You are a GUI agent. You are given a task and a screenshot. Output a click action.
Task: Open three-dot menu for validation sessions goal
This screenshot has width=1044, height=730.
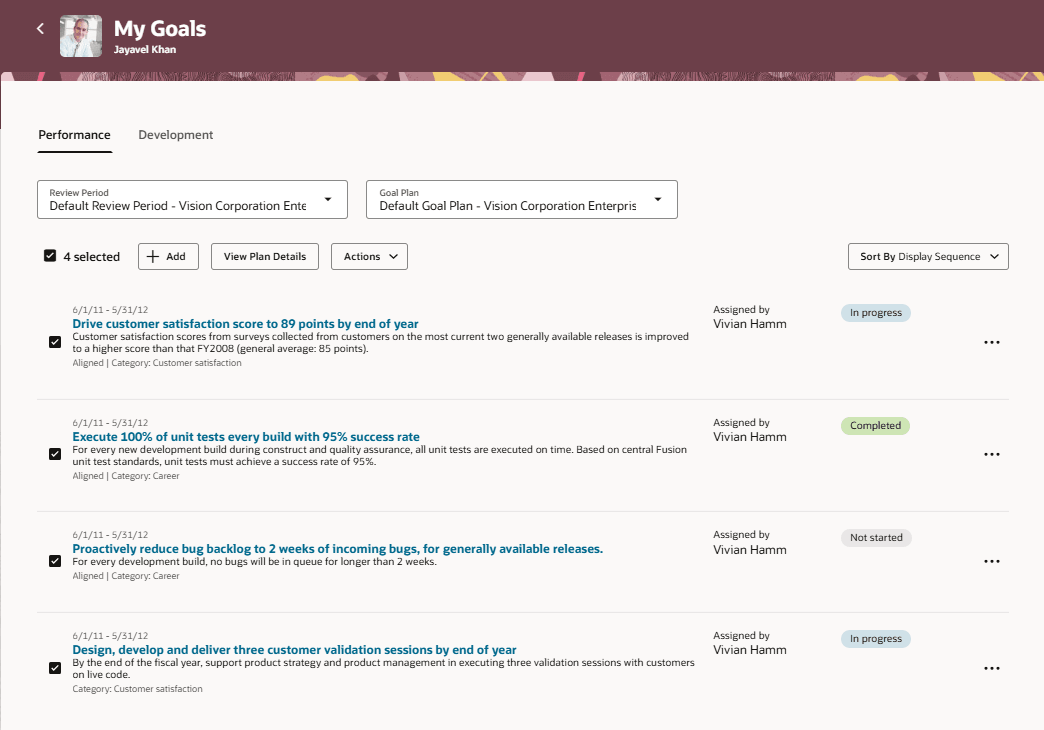coord(992,668)
